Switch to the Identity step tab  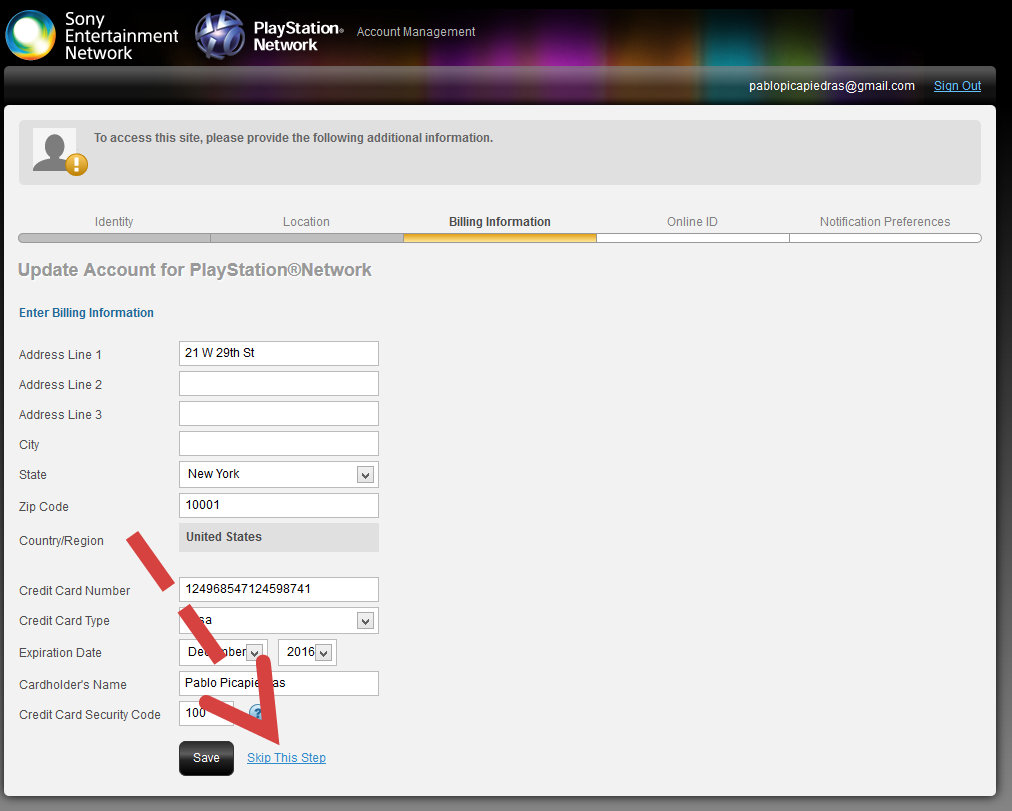(114, 222)
